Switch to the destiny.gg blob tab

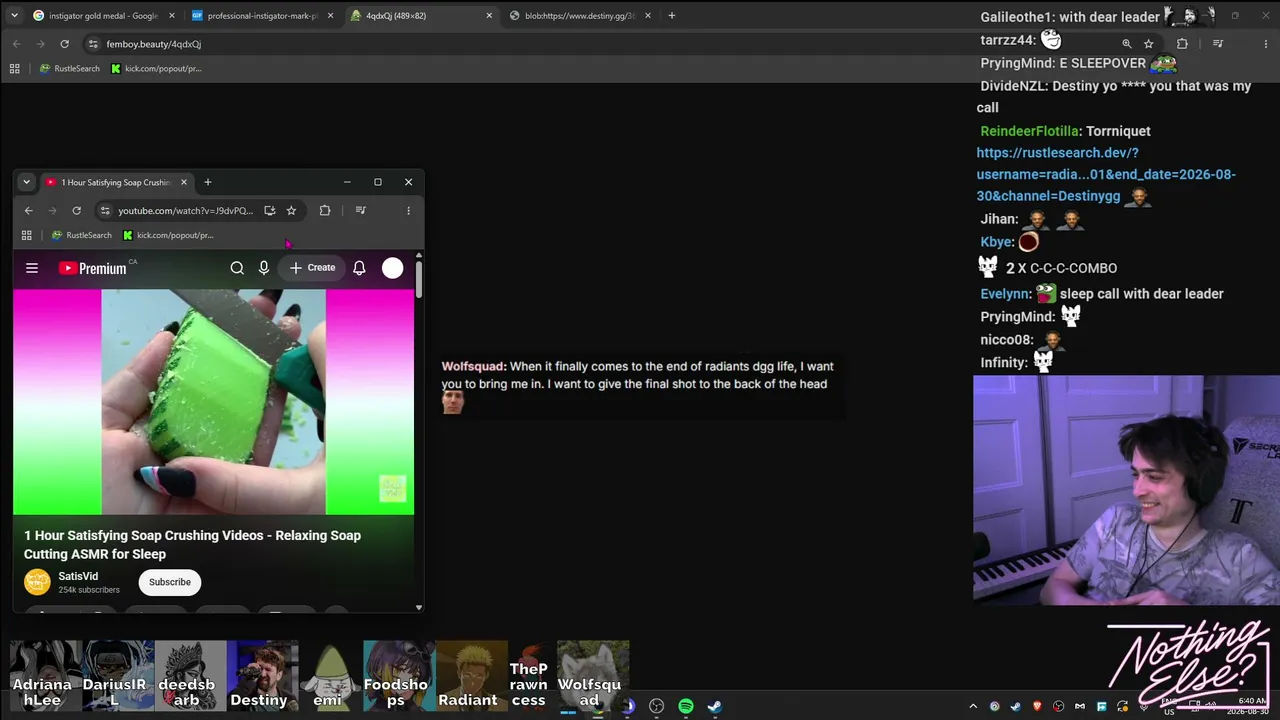click(x=580, y=16)
